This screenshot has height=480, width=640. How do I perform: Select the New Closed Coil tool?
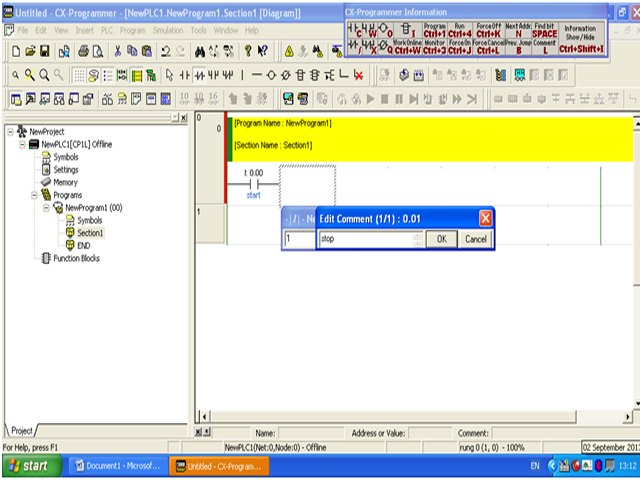[x=286, y=76]
